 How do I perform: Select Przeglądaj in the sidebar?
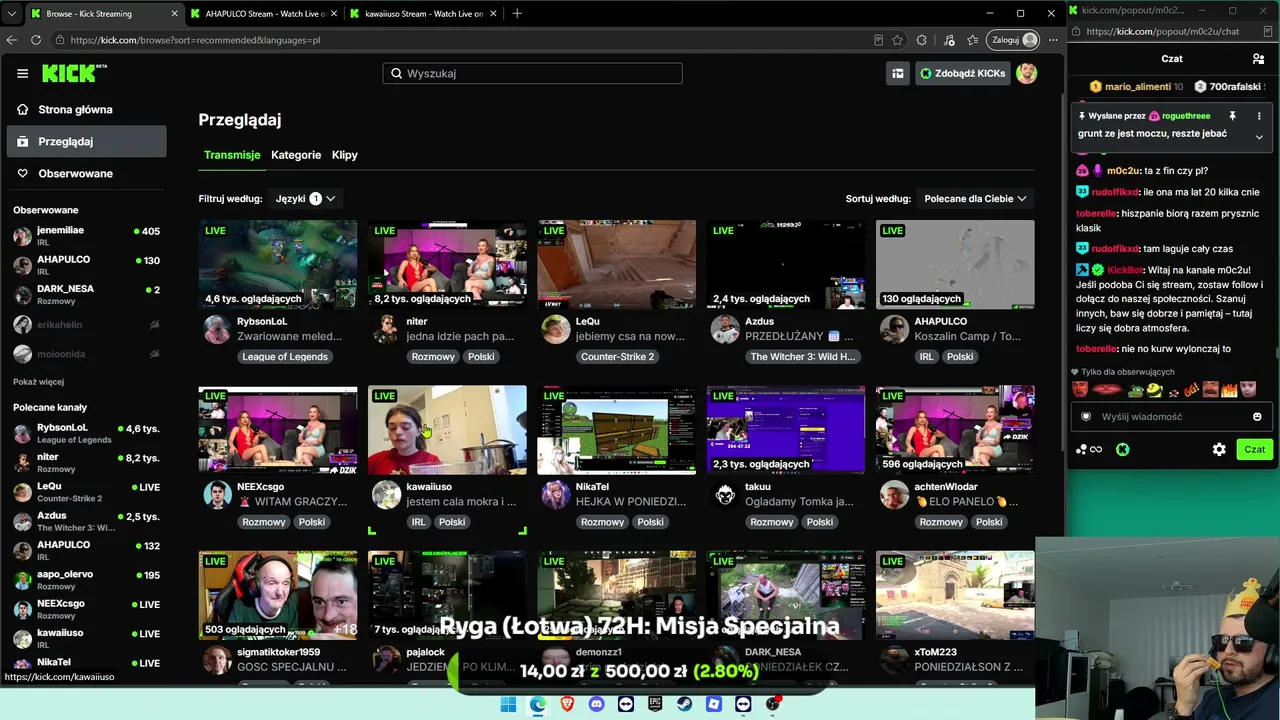pos(86,141)
